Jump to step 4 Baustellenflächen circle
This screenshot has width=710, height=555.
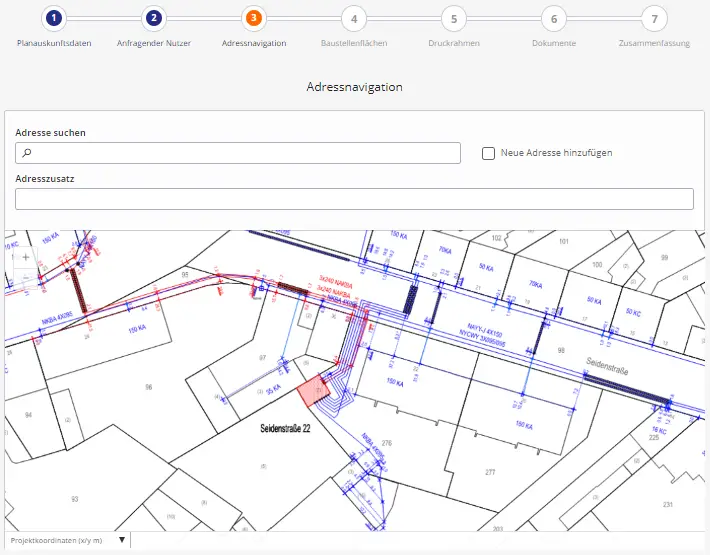354,19
